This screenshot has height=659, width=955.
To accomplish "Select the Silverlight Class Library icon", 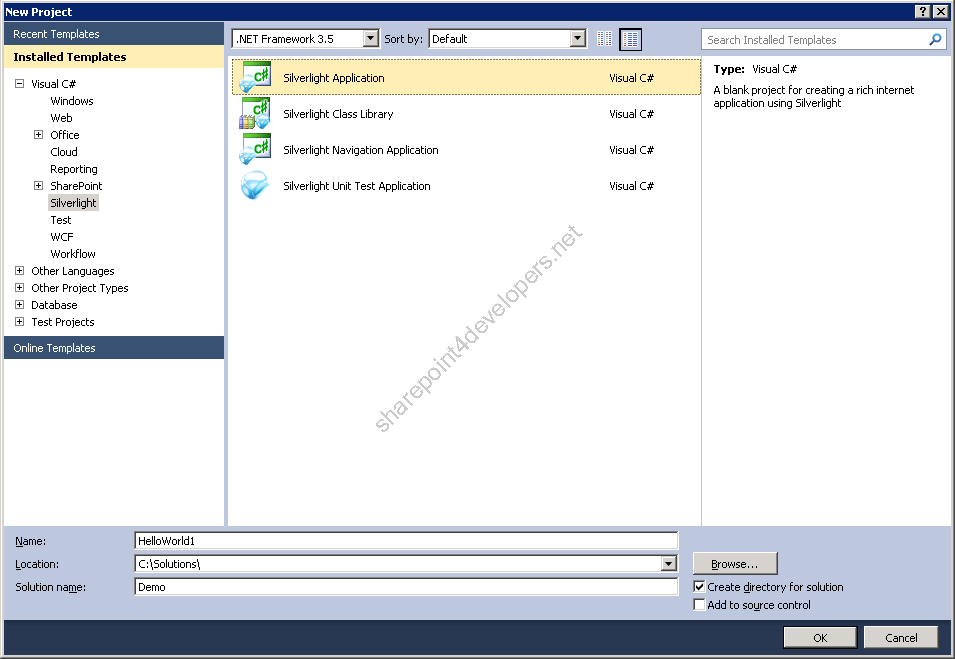I will 255,114.
